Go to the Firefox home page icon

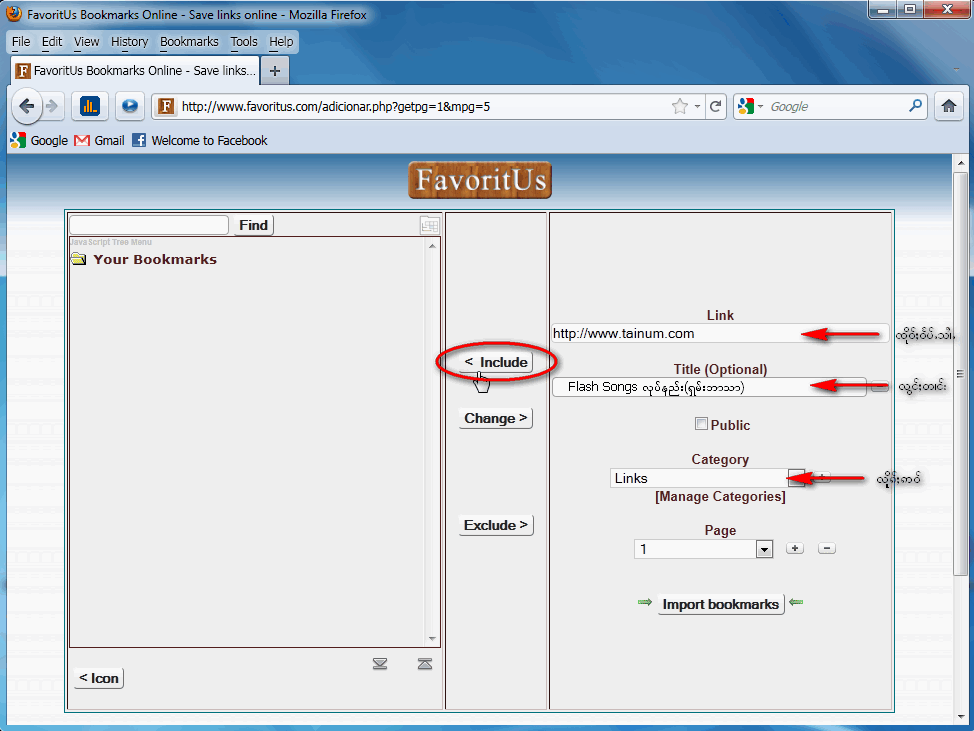949,106
